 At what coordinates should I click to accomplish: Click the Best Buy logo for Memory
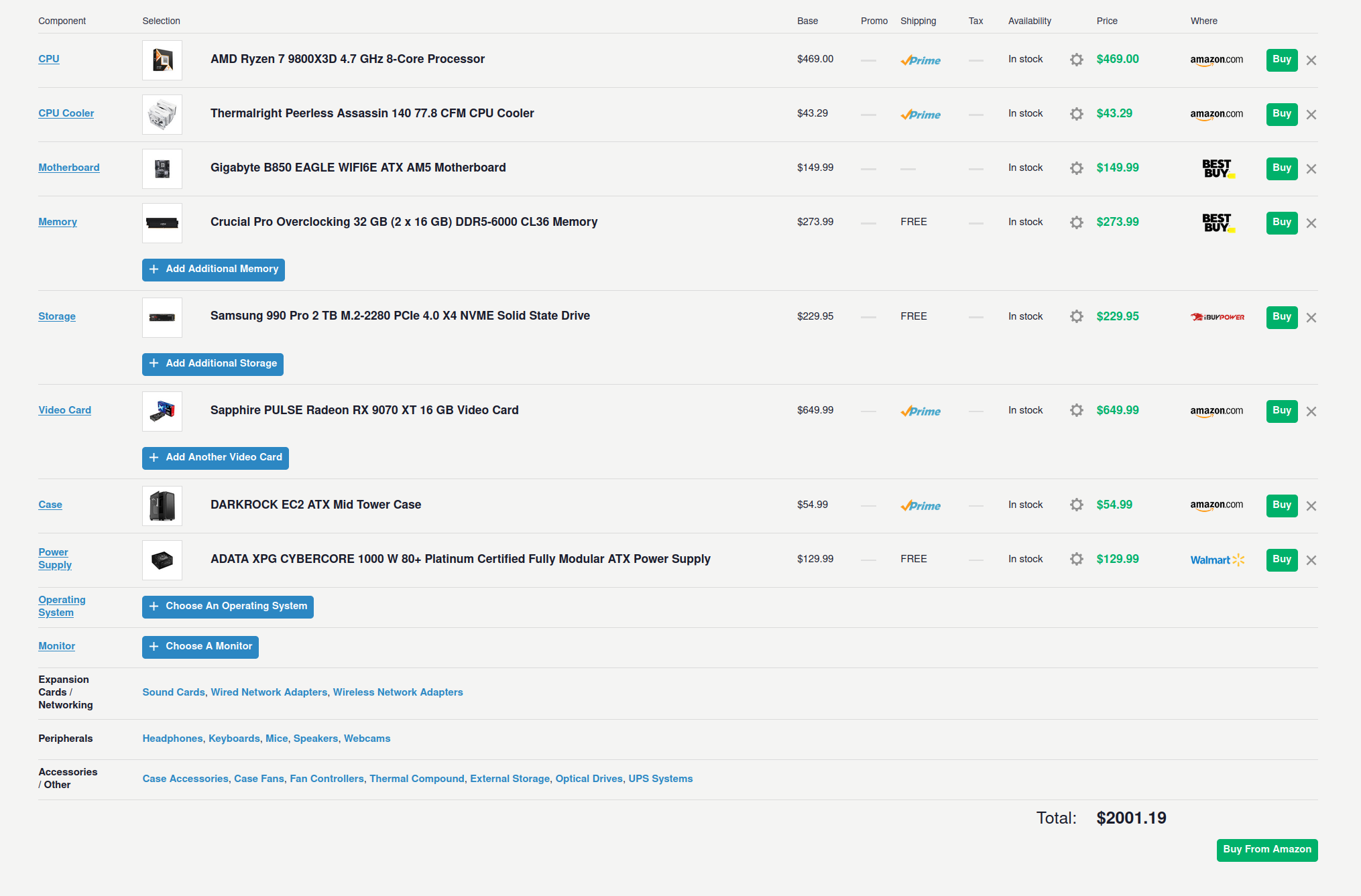[x=1218, y=222]
